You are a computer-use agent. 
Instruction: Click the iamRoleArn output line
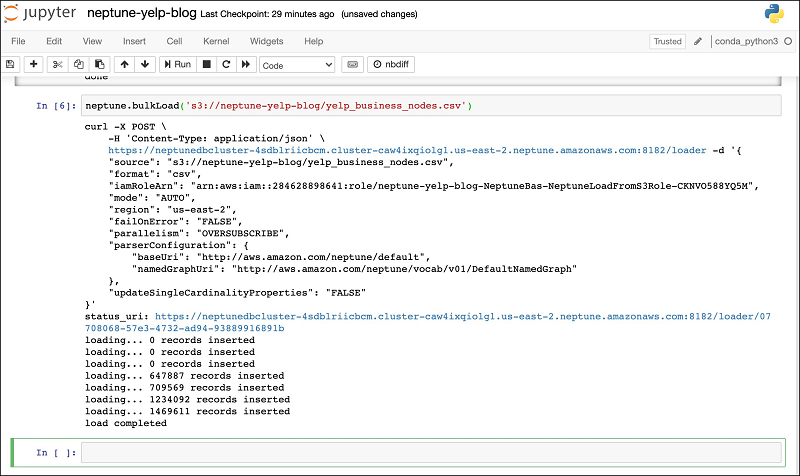[434, 186]
